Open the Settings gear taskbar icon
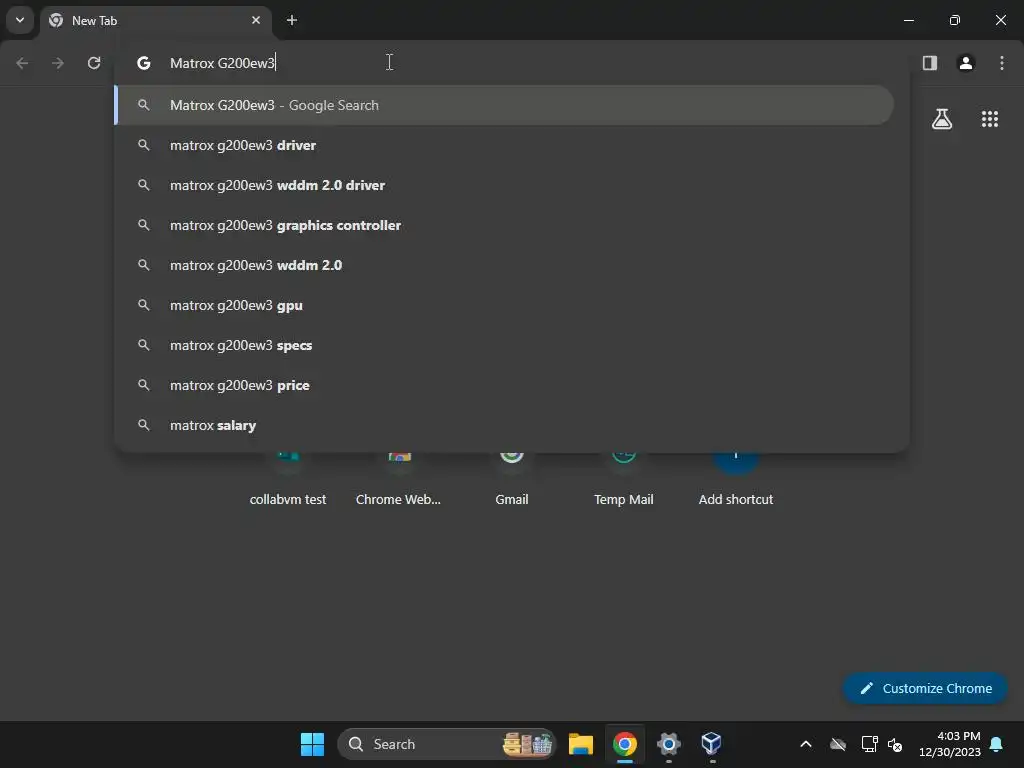This screenshot has width=1024, height=768. 669,744
